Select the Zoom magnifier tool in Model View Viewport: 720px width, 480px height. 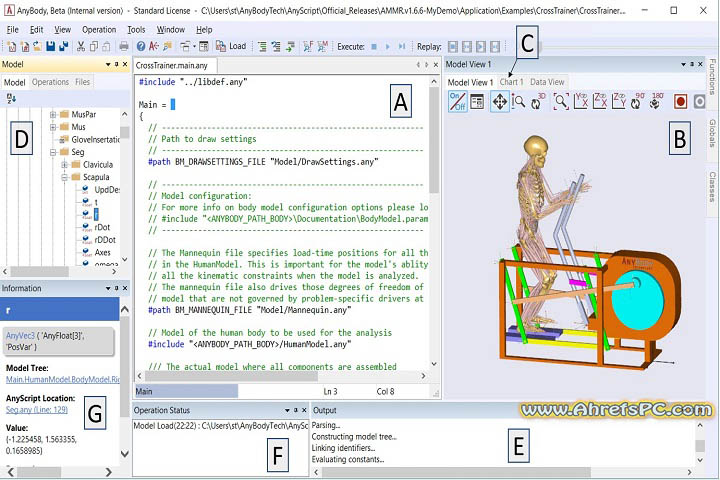(518, 102)
